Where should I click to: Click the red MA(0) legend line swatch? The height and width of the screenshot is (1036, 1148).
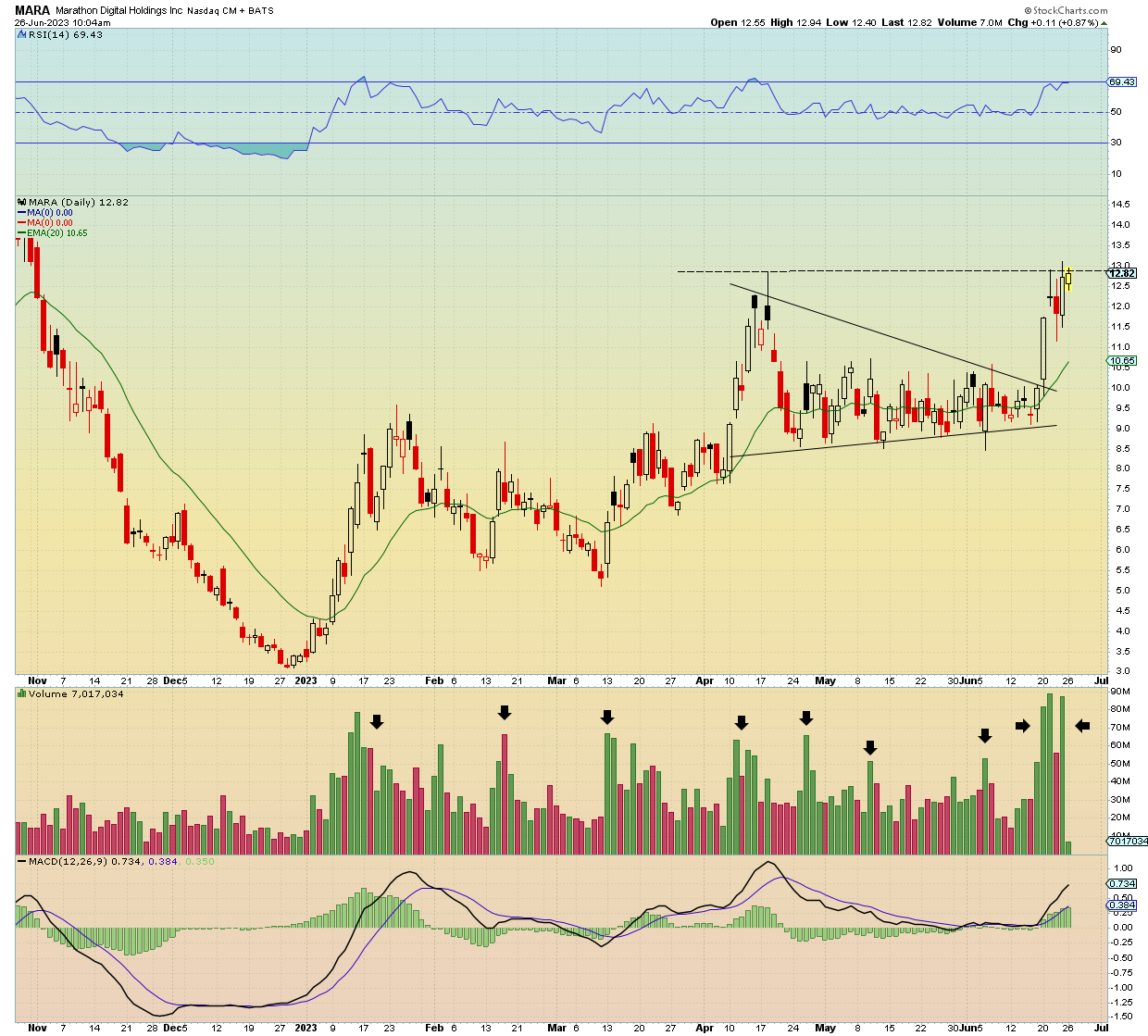[x=21, y=223]
